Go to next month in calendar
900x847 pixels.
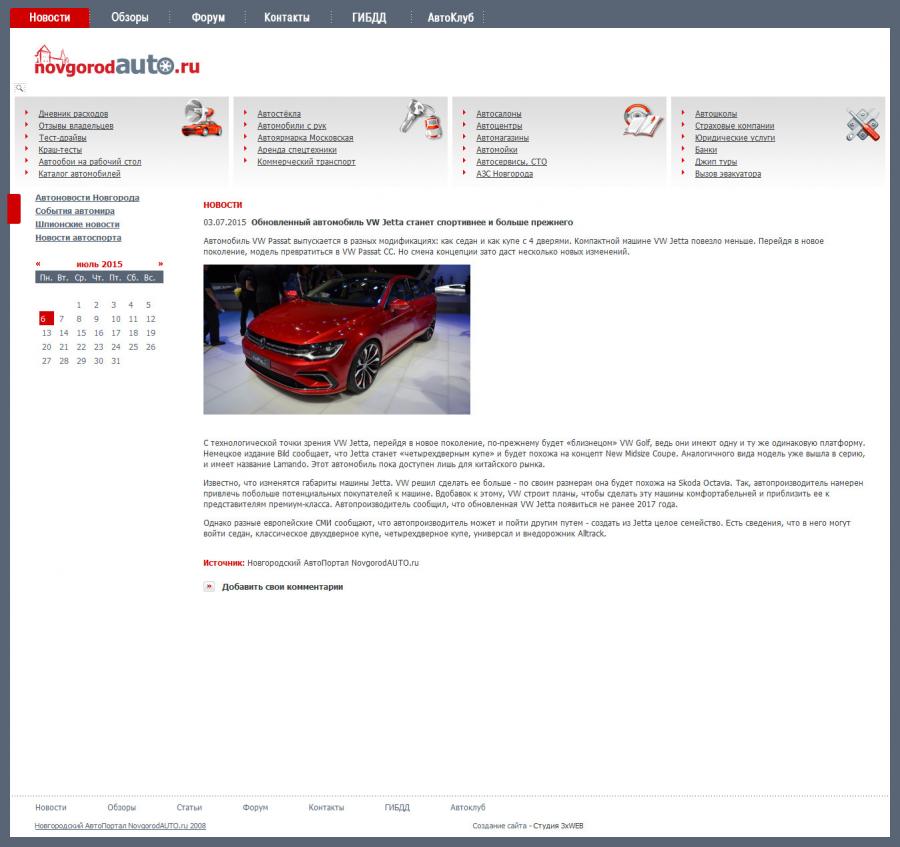pos(160,264)
